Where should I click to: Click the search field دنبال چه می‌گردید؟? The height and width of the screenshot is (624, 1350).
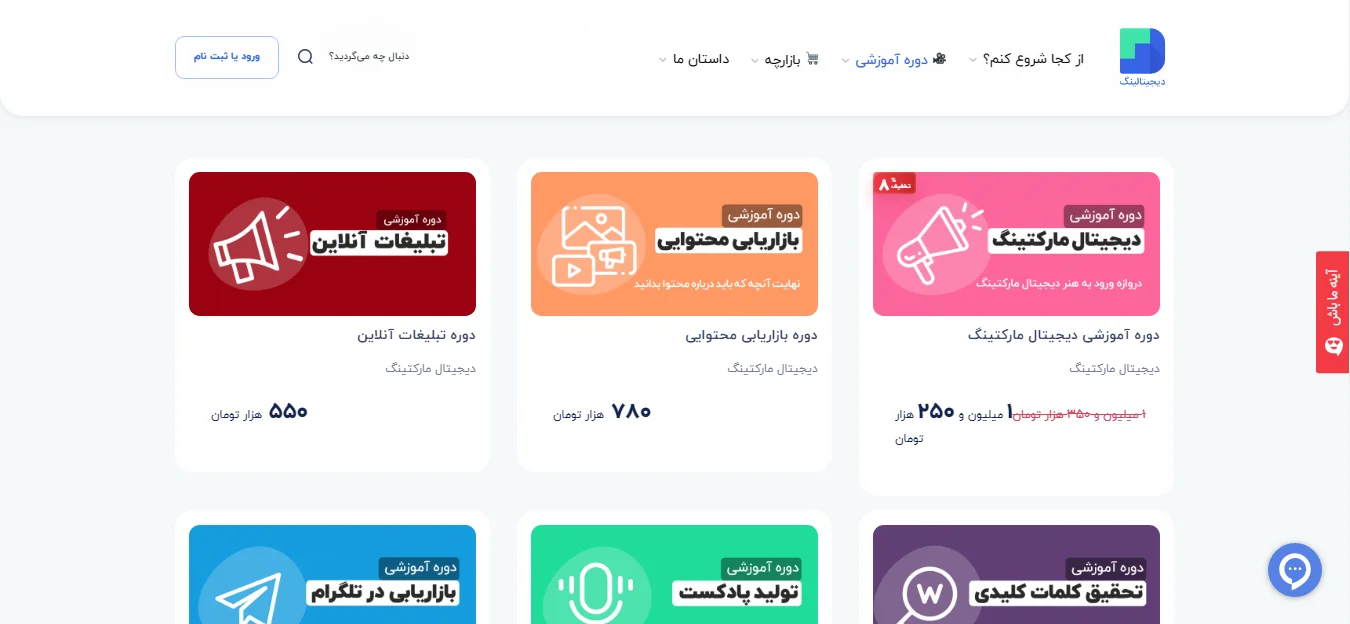(x=369, y=56)
